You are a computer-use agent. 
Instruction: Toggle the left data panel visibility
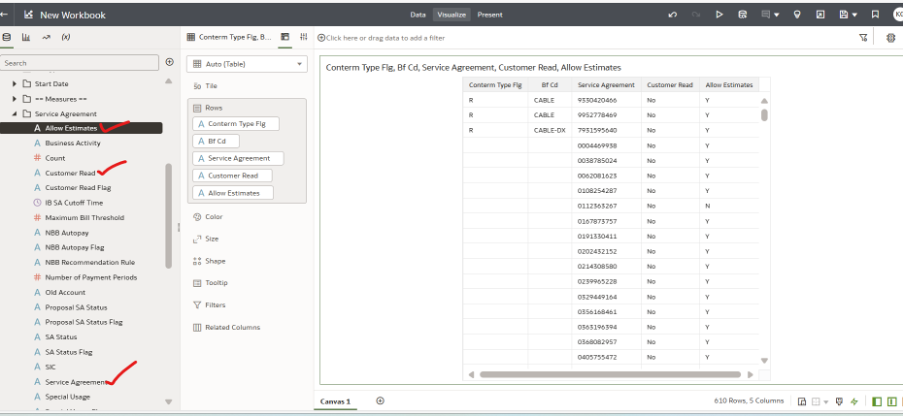click(x=877, y=401)
